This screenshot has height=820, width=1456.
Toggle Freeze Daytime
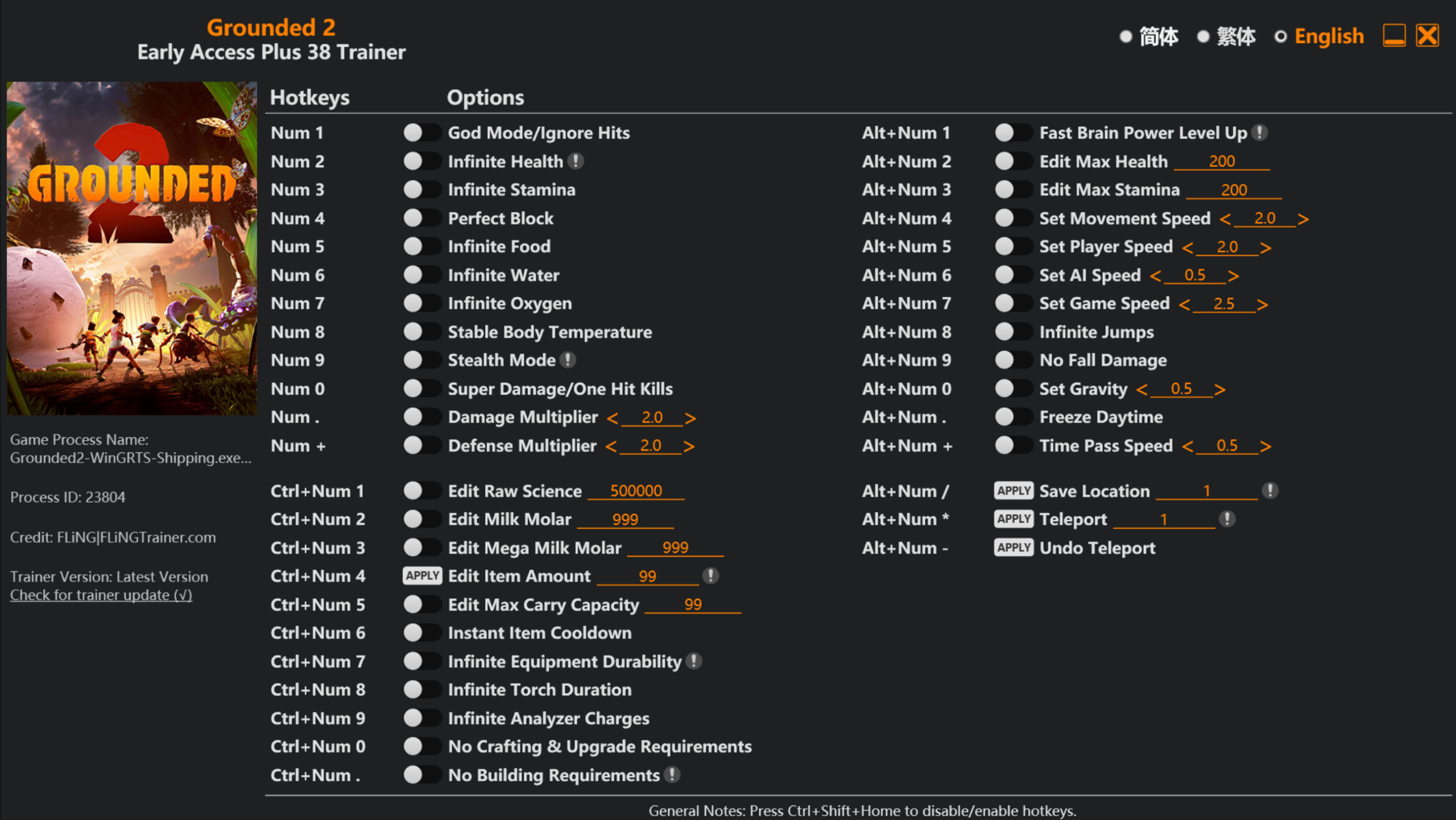1014,417
